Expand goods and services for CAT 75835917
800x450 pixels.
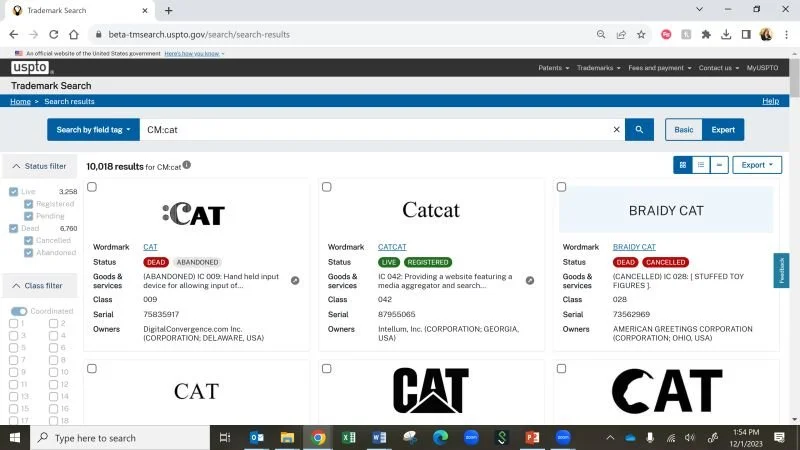point(295,281)
